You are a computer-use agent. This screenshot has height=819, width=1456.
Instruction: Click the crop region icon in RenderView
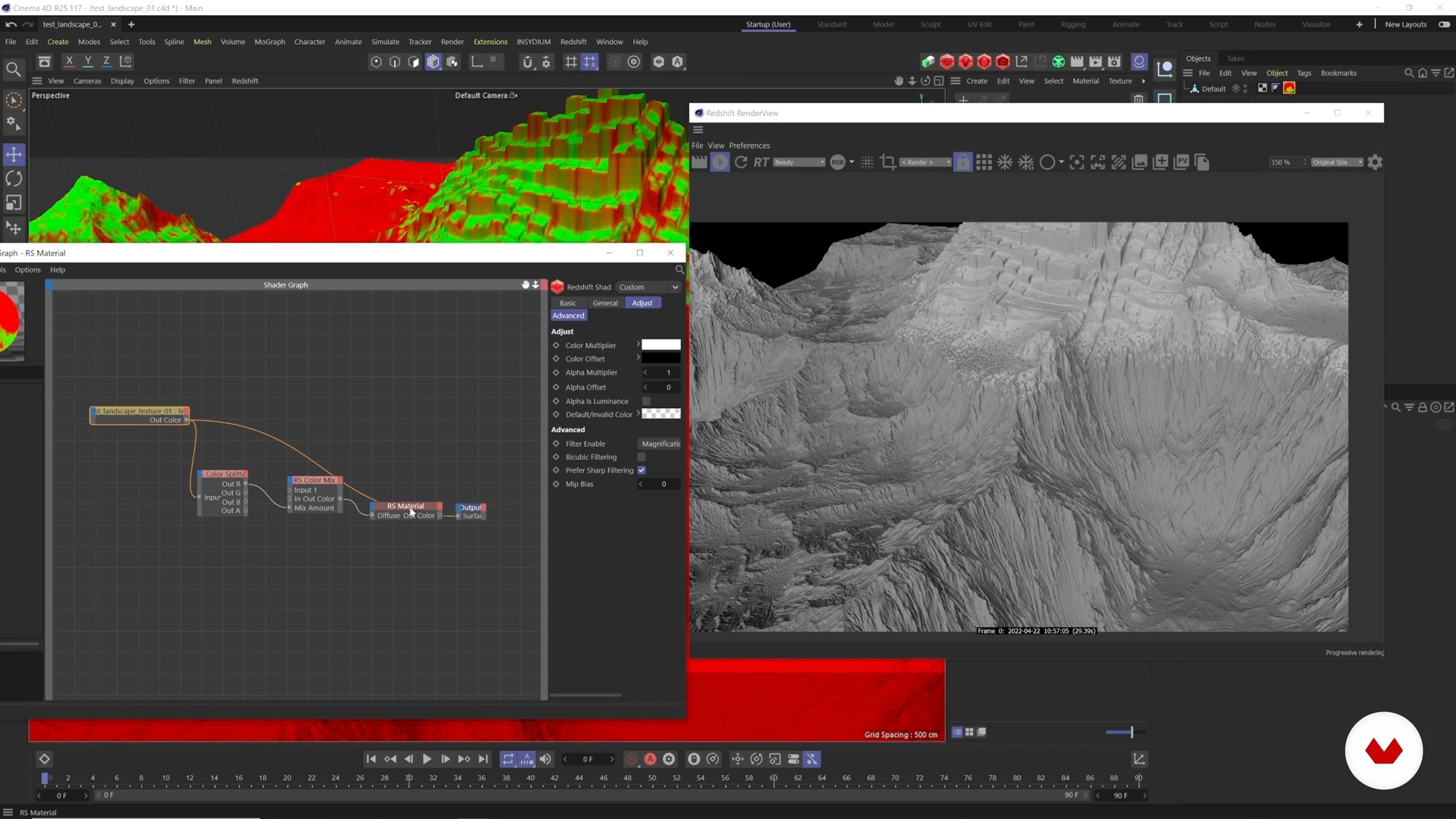[888, 162]
